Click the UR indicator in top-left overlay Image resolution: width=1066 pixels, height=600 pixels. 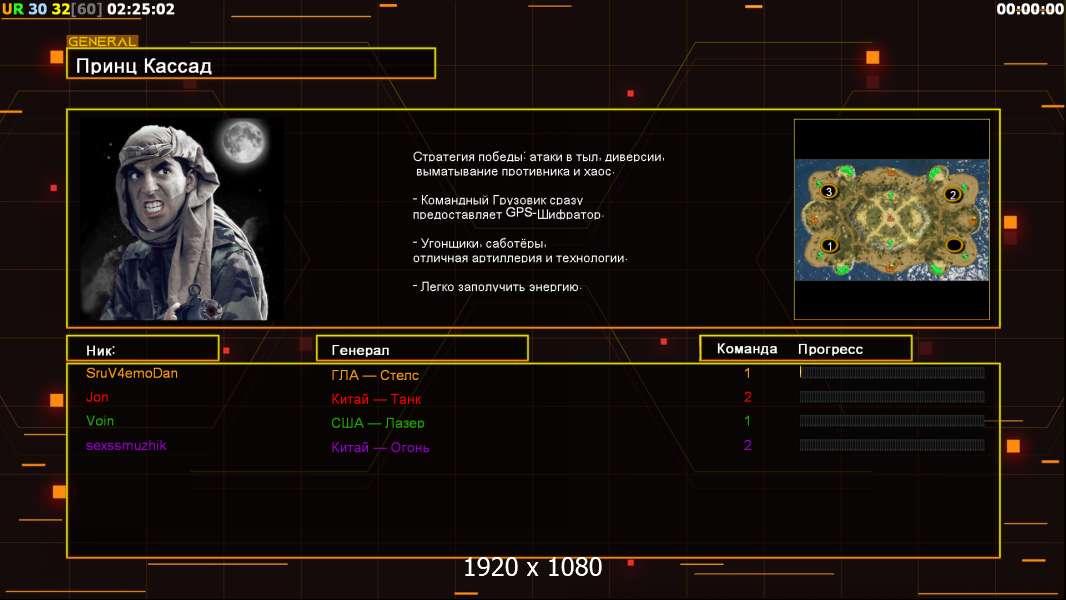point(13,10)
